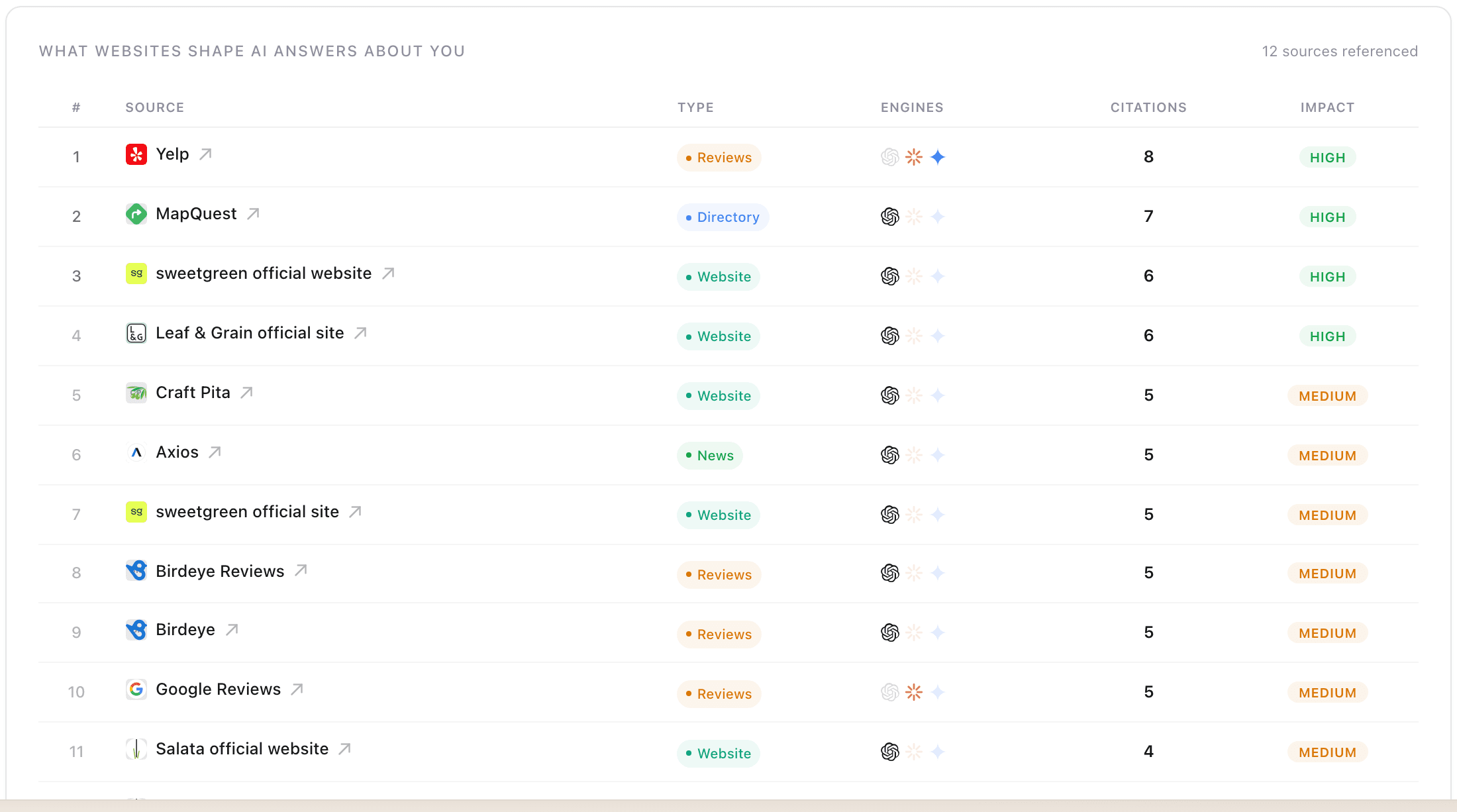This screenshot has height=812, width=1457.
Task: Click the CITATIONS column header
Action: [x=1148, y=107]
